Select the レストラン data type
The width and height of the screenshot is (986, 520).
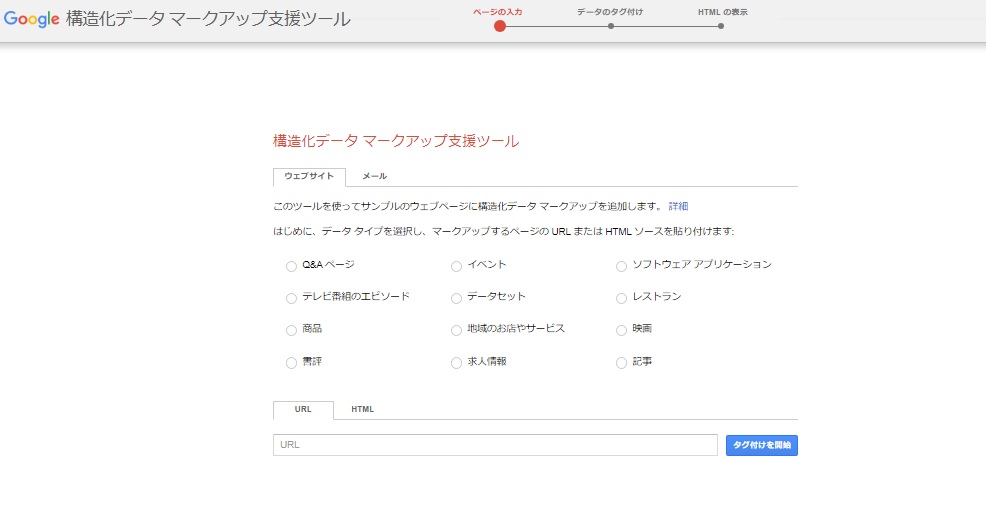pos(621,299)
